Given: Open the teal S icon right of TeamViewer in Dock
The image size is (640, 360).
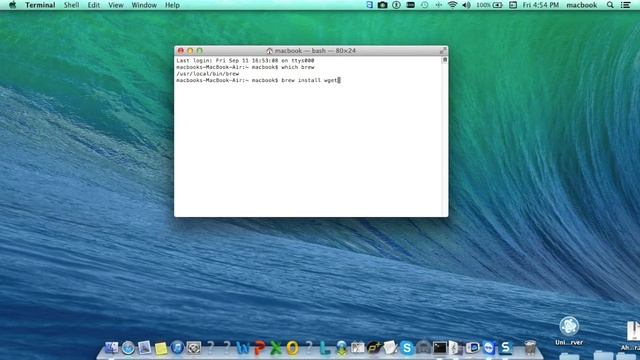Looking at the screenshot, I should point(506,348).
